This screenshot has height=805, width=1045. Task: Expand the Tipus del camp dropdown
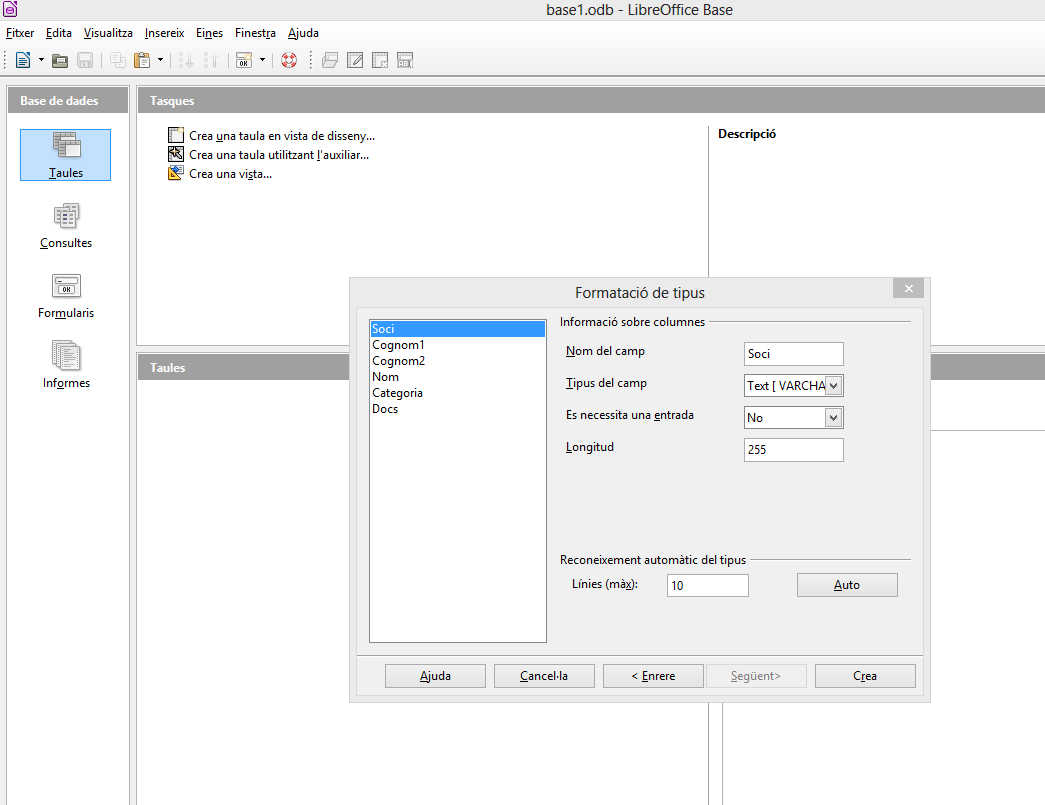click(x=834, y=385)
